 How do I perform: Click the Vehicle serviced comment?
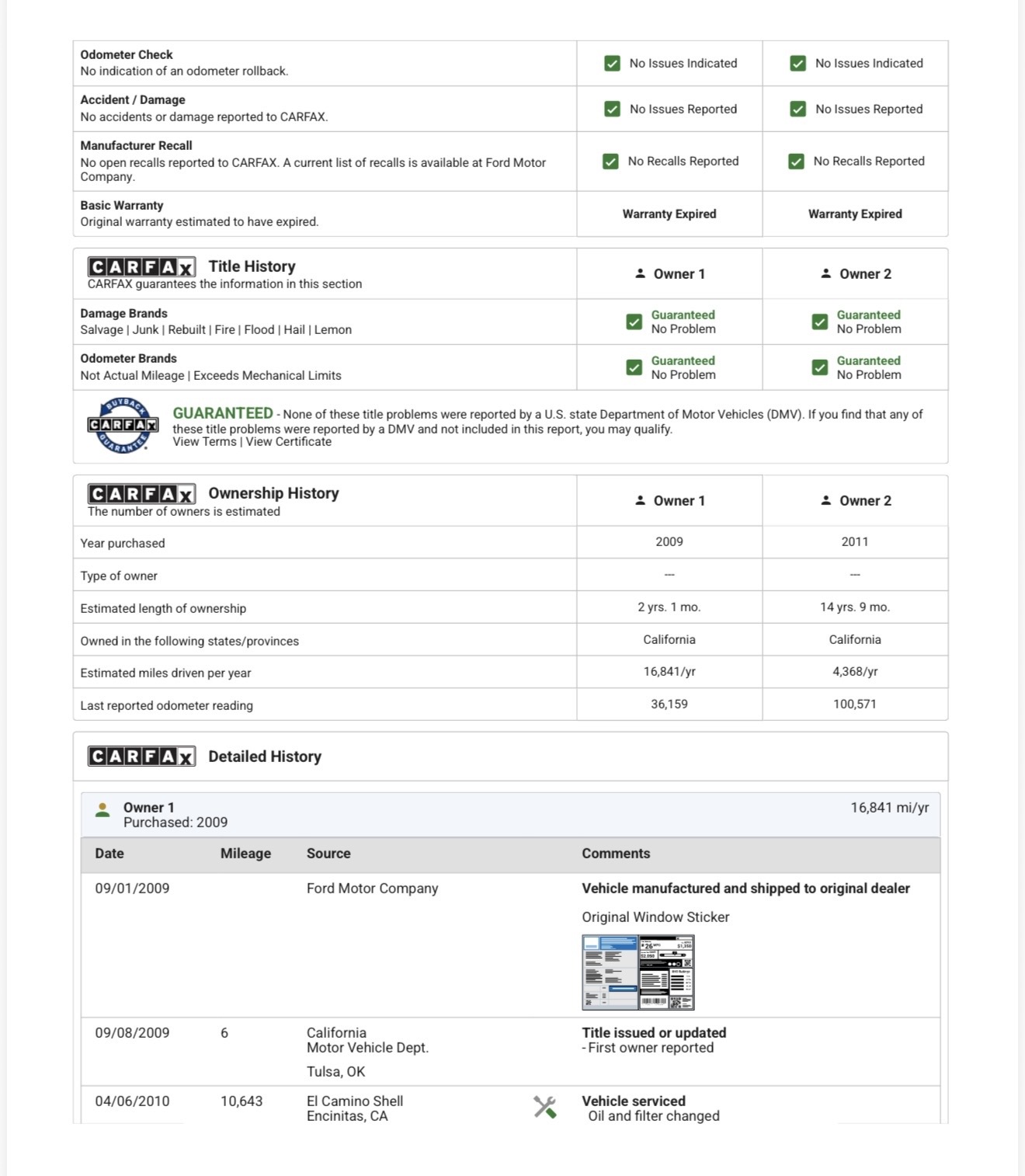pos(634,1101)
